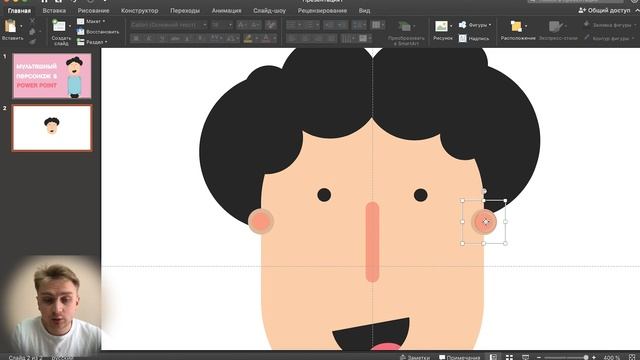The image size is (640, 360).
Task: Start Slide Show view icon
Action: 526,357
